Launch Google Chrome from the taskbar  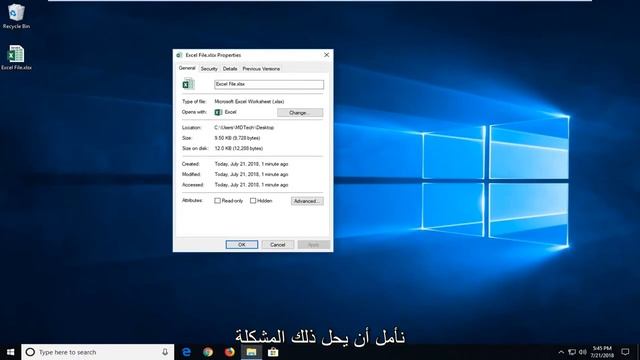click(208, 352)
